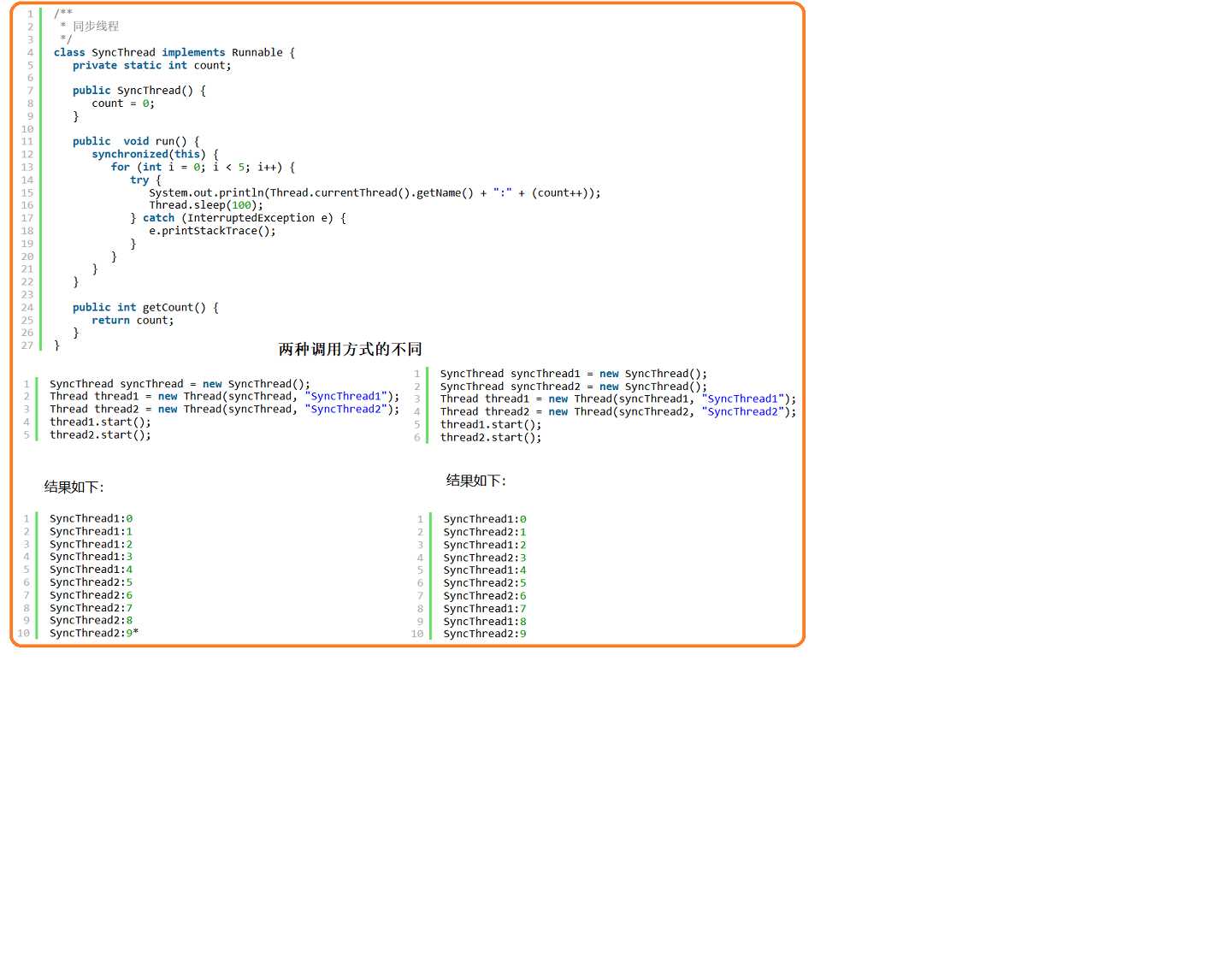Click the comment text 同步线程

click(x=96, y=27)
